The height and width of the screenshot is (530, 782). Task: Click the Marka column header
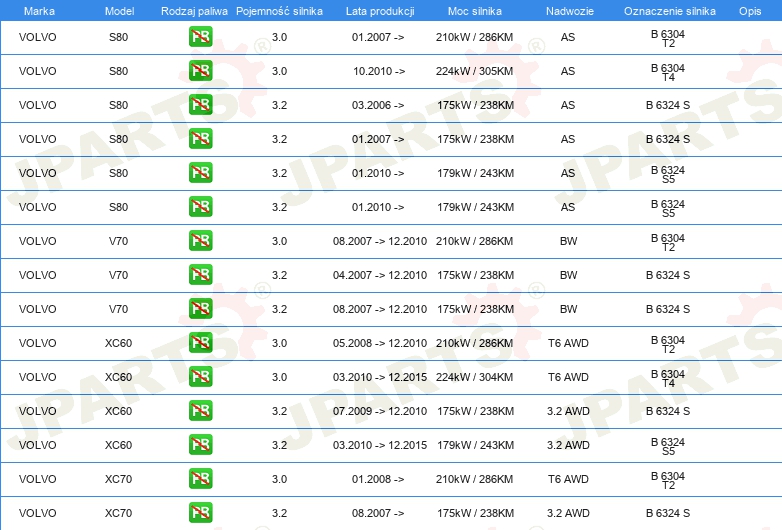(39, 11)
